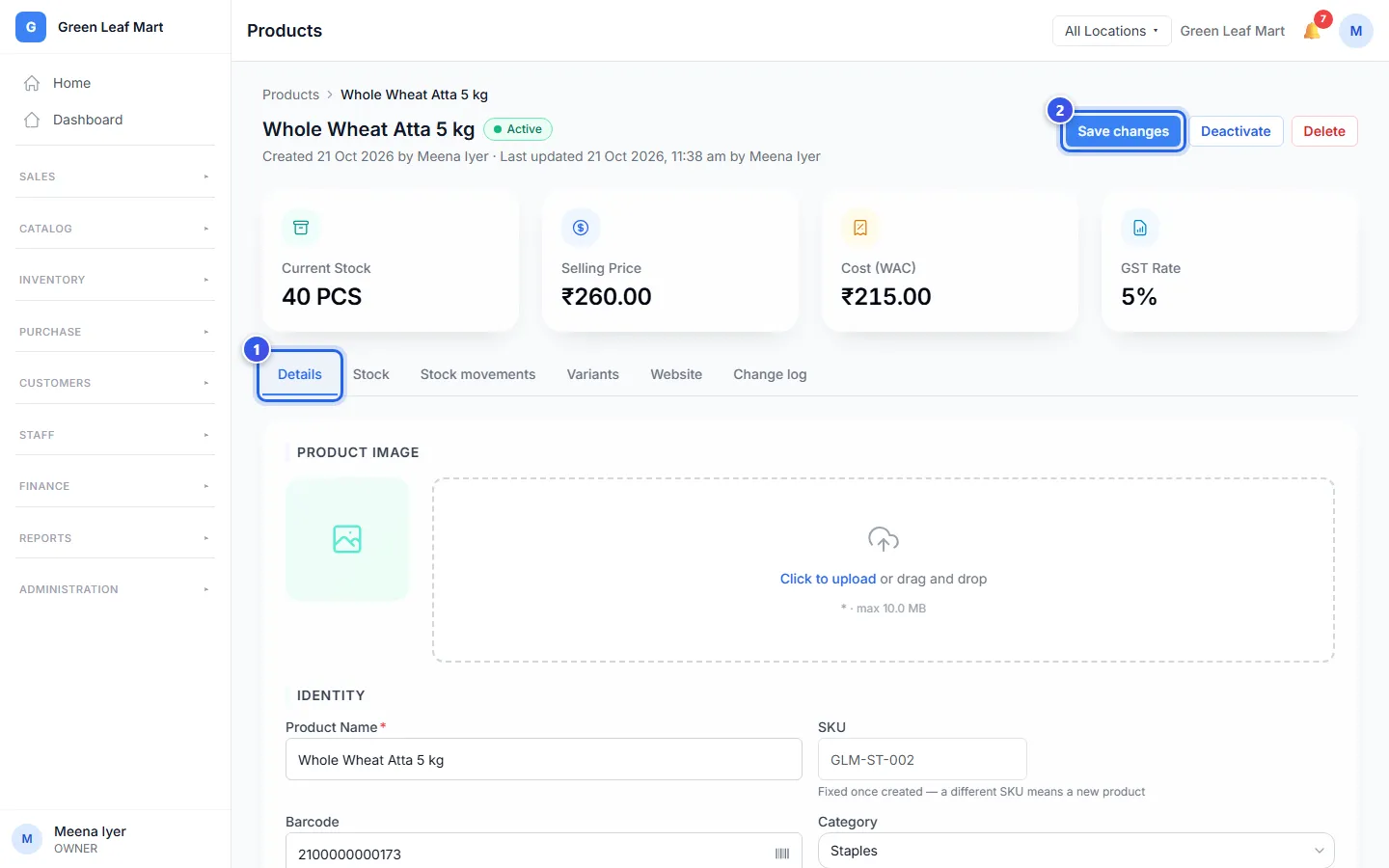Click the GST Rate document icon
Screen dimensions: 1389x868
coord(1140,228)
